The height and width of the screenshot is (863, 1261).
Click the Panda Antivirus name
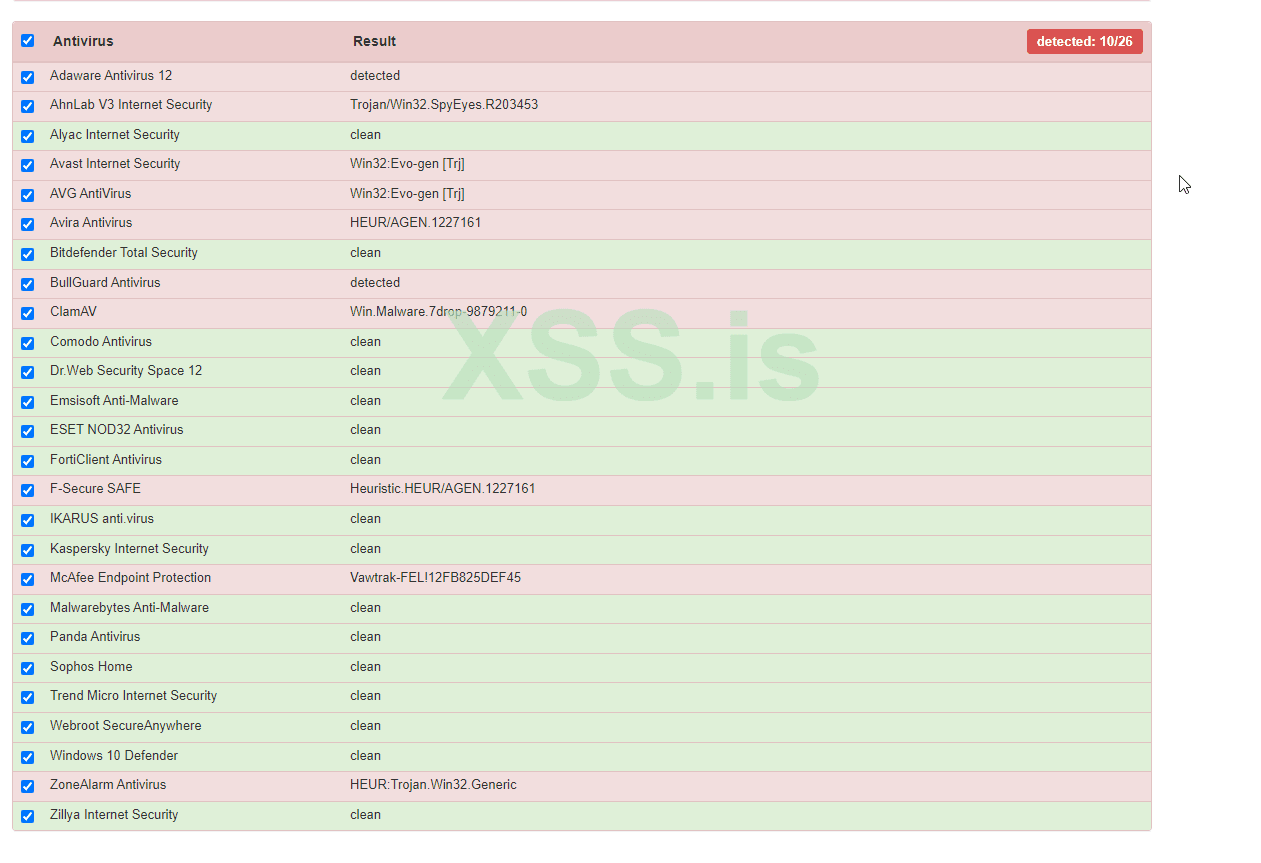click(x=95, y=637)
